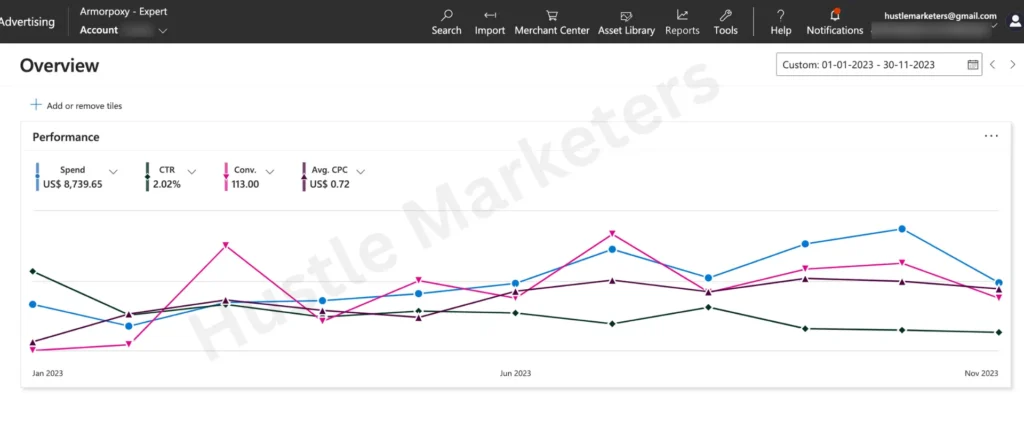Go to next date range arrow
This screenshot has width=1024, height=427.
(x=1012, y=65)
